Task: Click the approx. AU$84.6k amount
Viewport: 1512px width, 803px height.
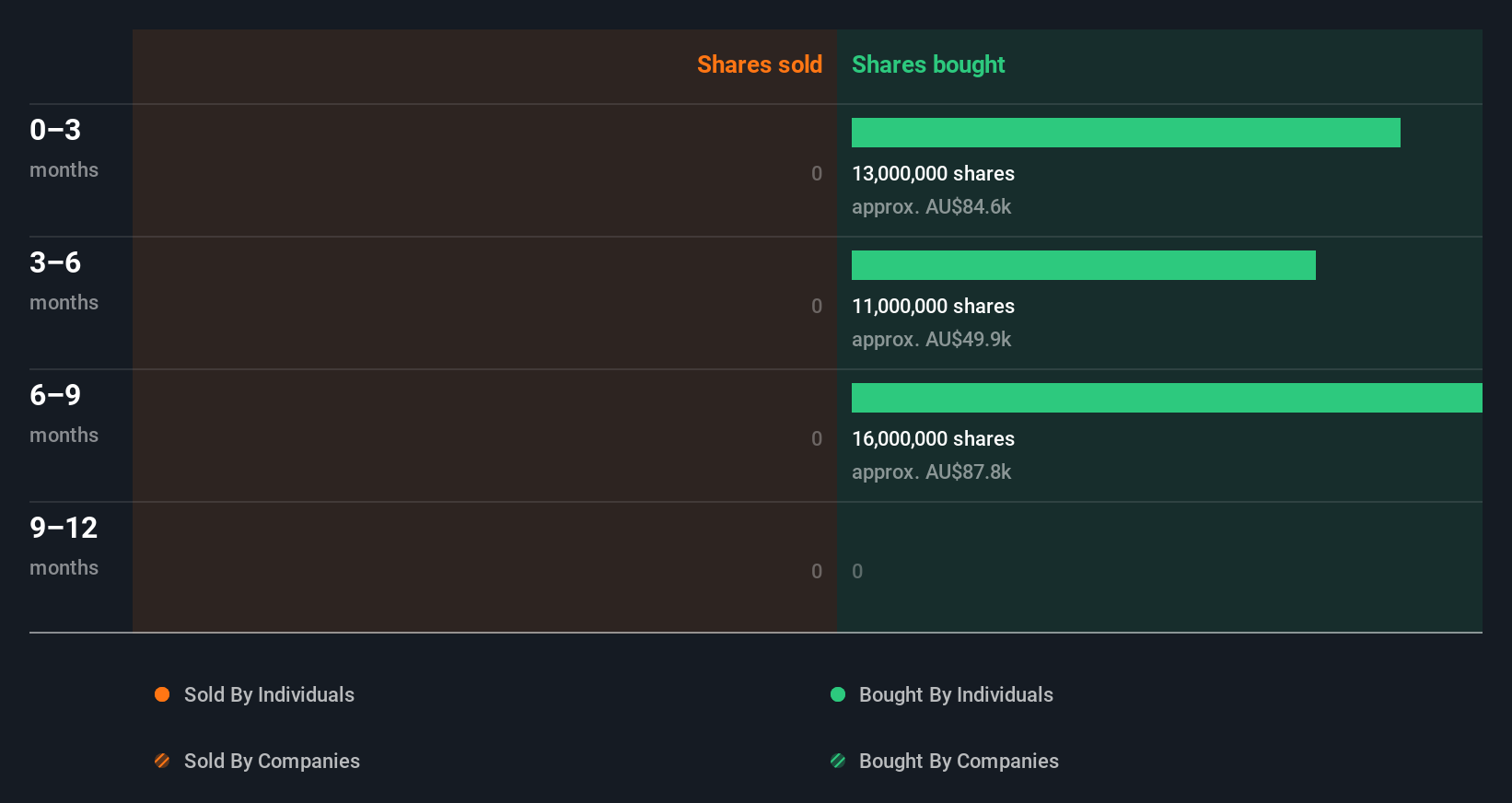Action: 931,207
